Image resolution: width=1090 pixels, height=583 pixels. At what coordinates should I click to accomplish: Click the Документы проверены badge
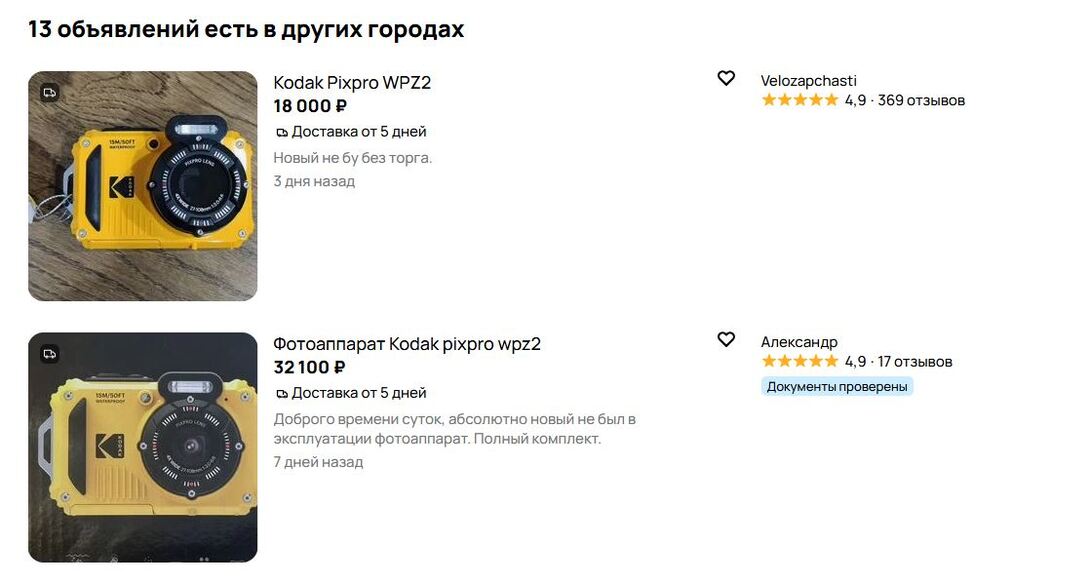point(837,386)
